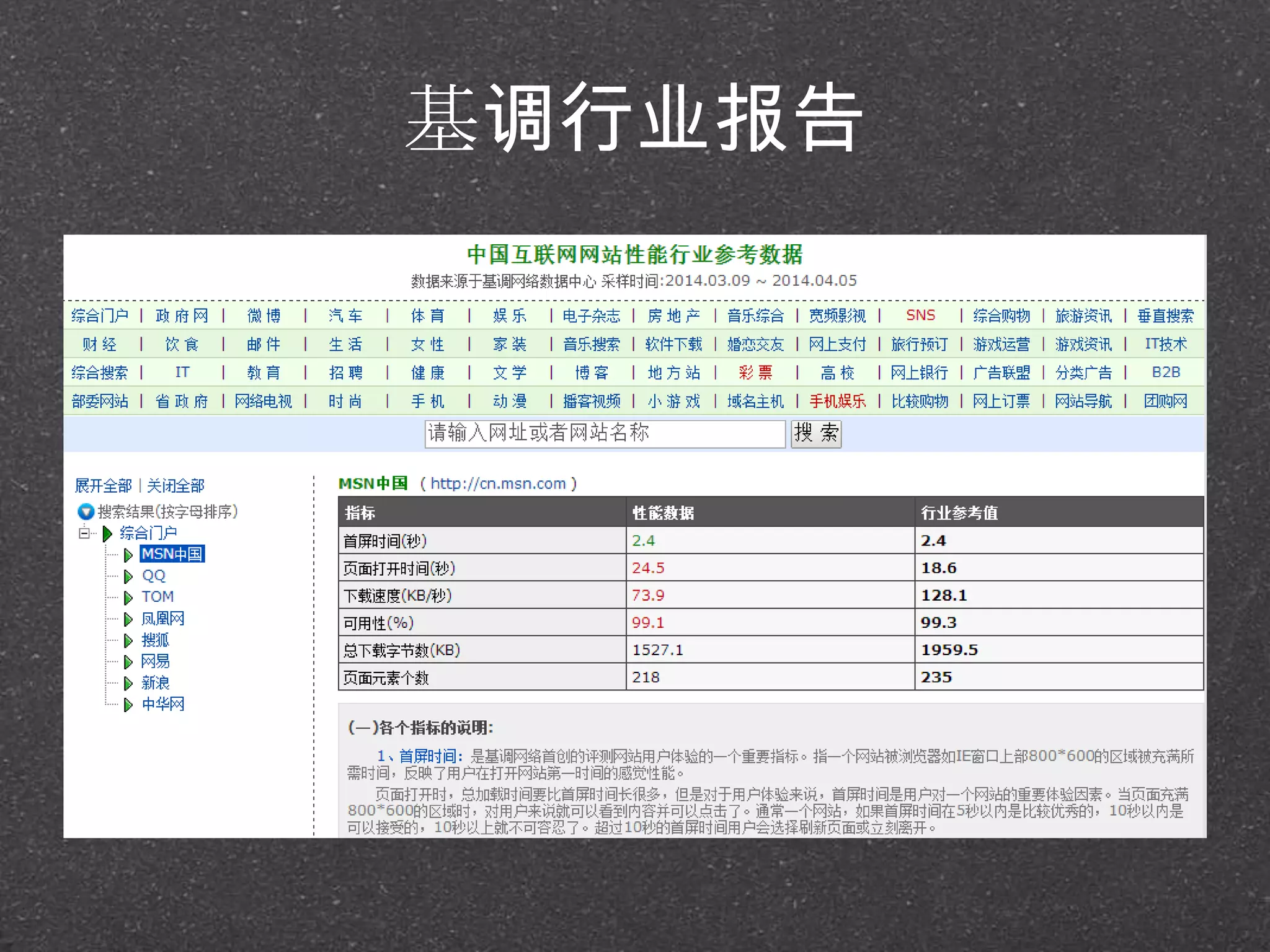Open the 健康 category link
This screenshot has width=1270, height=952.
[428, 372]
